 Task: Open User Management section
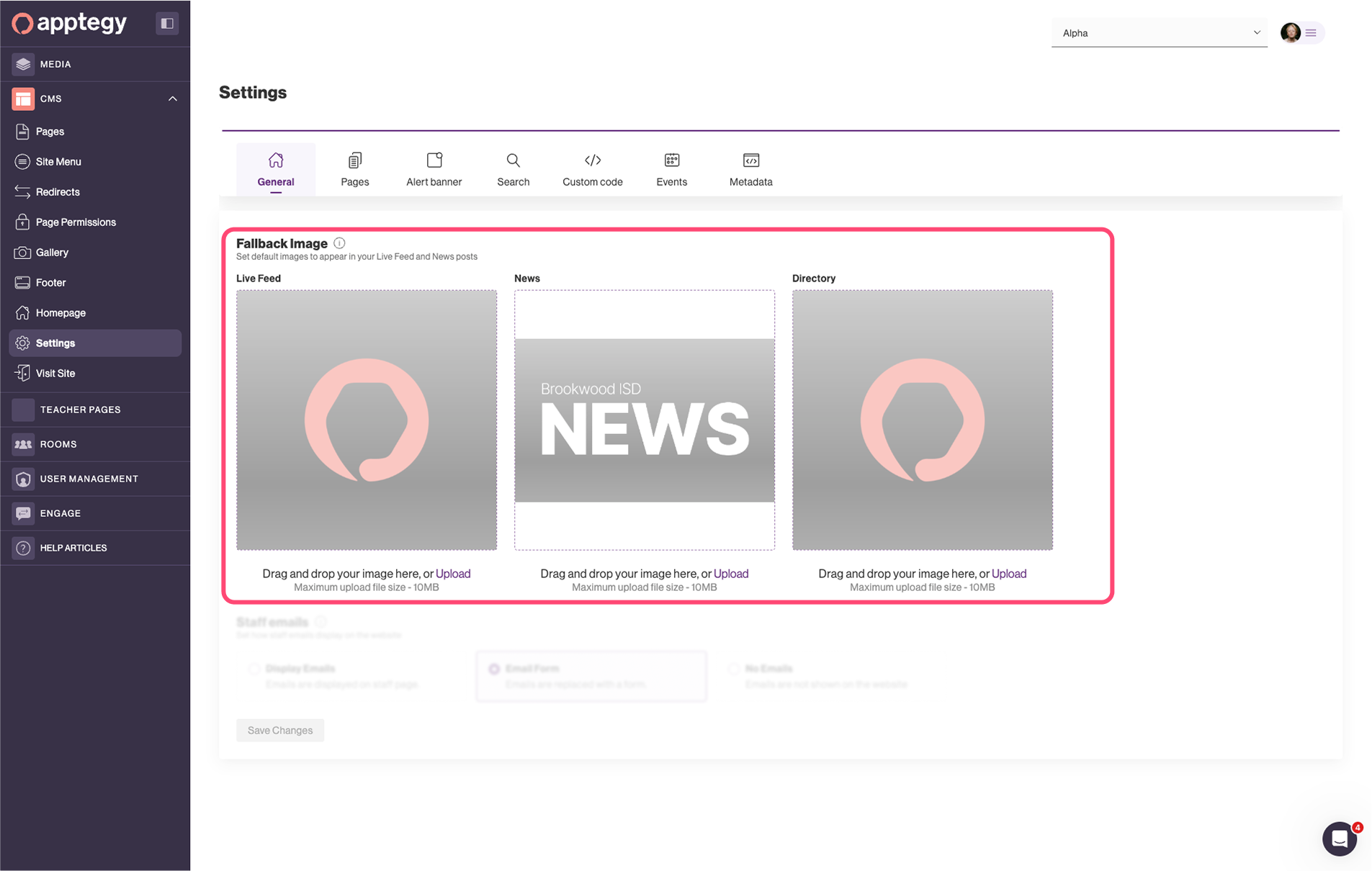click(x=95, y=479)
